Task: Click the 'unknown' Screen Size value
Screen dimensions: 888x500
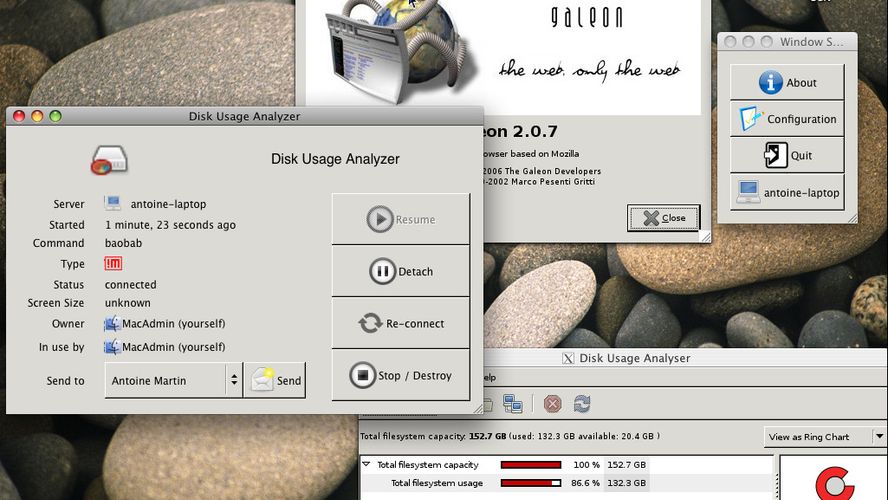Action: (127, 303)
